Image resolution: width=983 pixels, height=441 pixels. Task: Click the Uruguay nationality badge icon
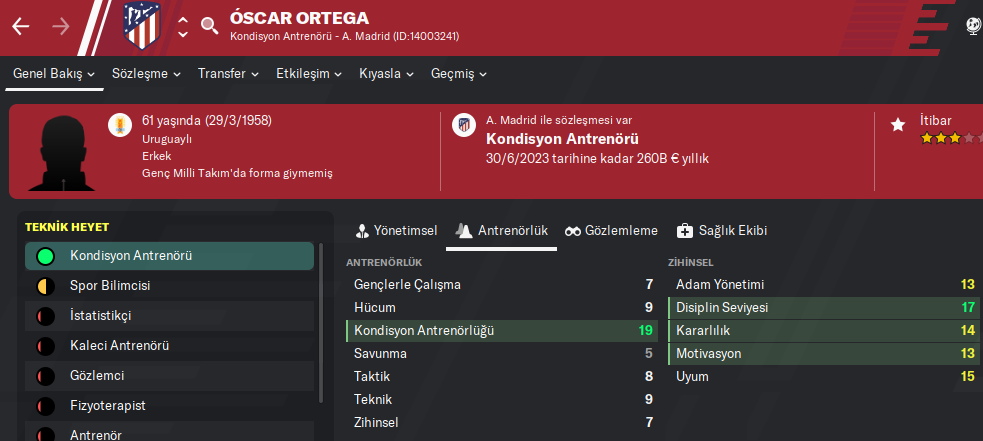119,125
